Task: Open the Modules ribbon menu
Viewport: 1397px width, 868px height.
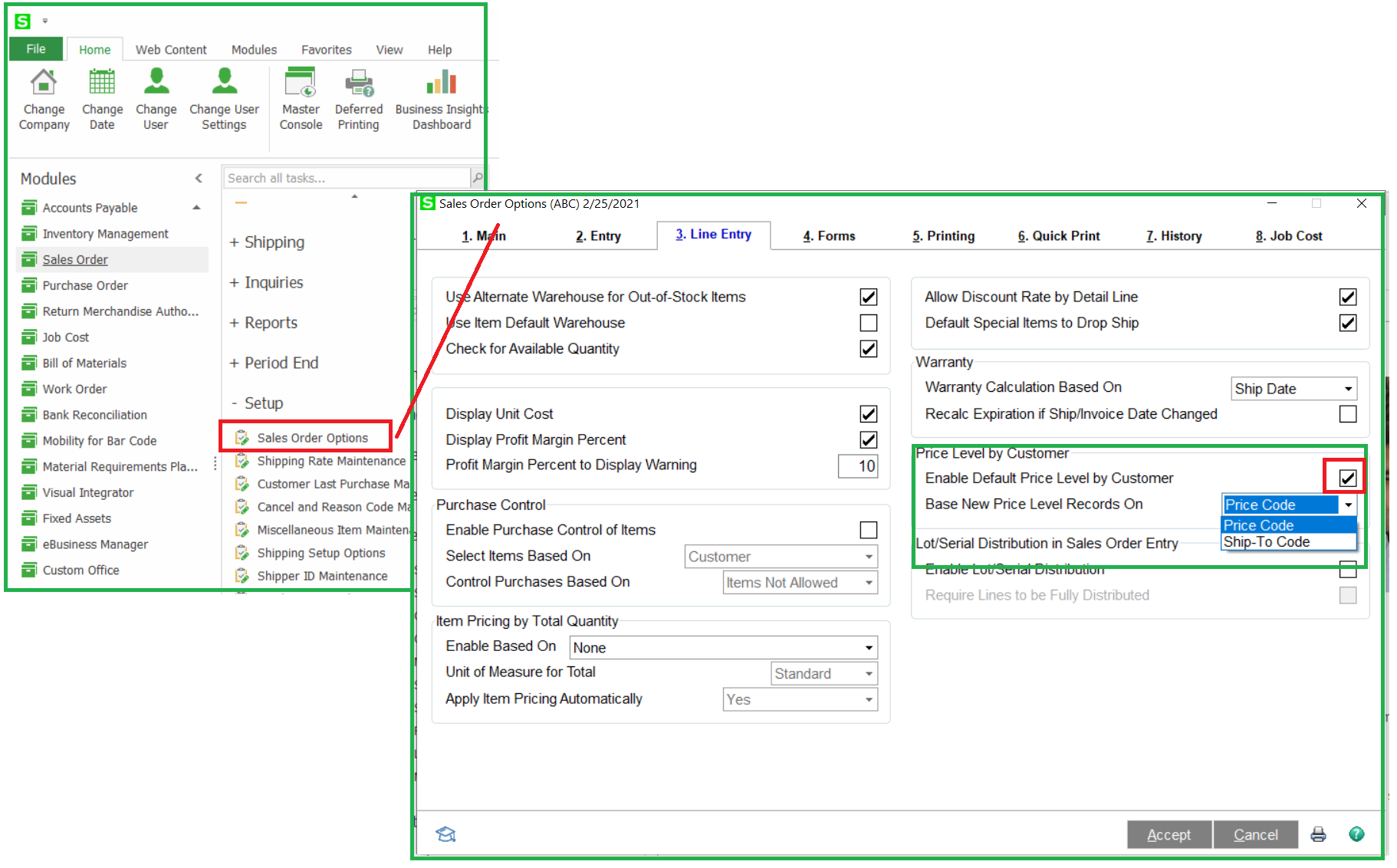Action: (253, 49)
